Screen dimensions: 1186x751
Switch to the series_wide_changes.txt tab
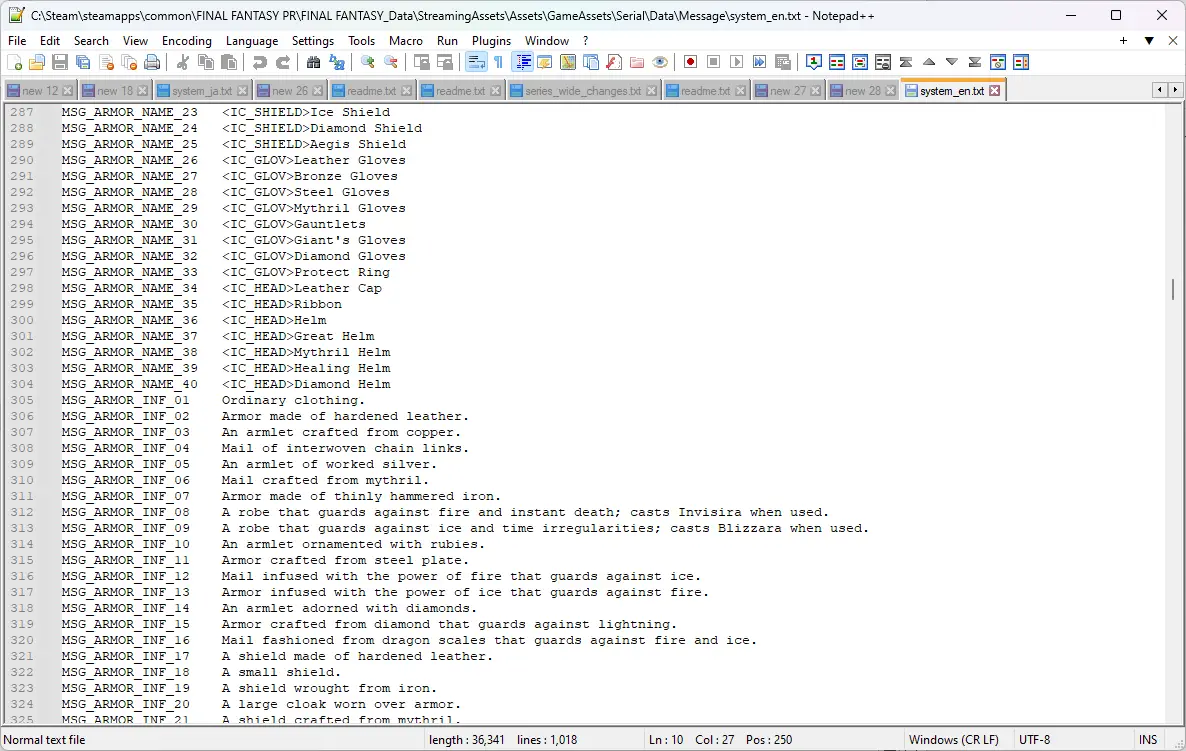(582, 91)
